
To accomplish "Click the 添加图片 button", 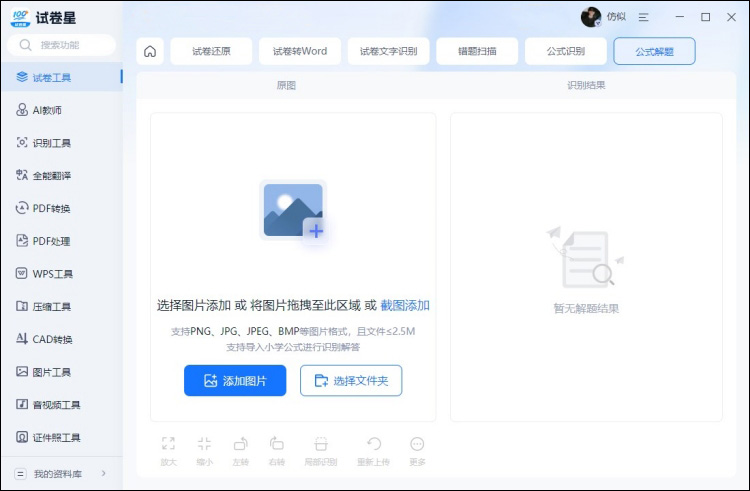I will [235, 381].
